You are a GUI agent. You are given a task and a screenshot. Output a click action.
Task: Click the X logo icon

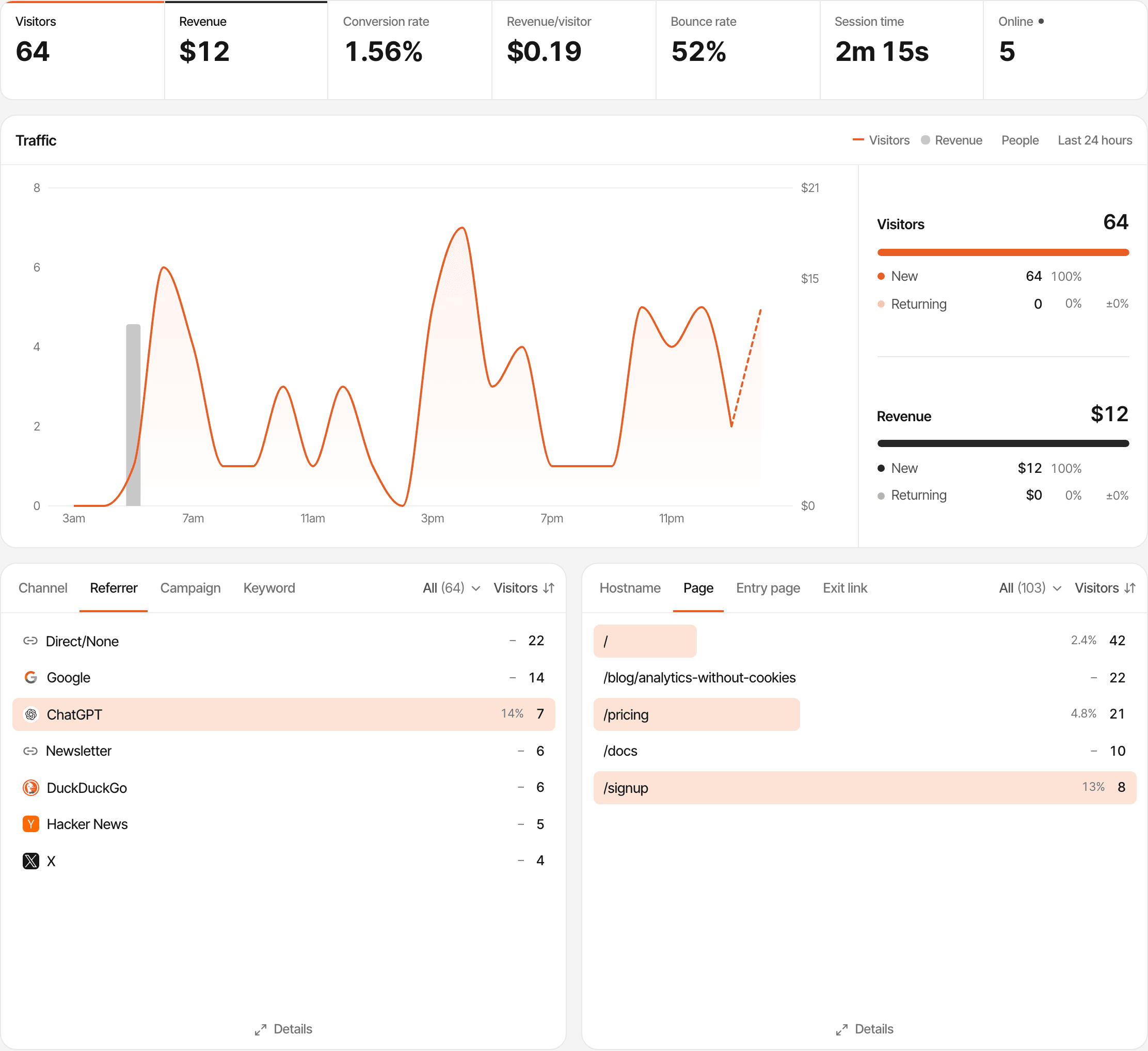31,861
